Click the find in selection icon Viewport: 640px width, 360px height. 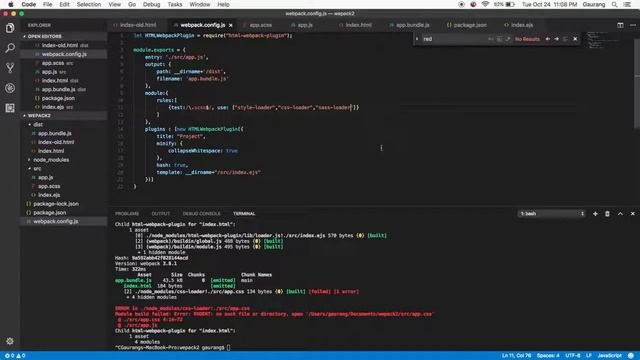[565, 39]
